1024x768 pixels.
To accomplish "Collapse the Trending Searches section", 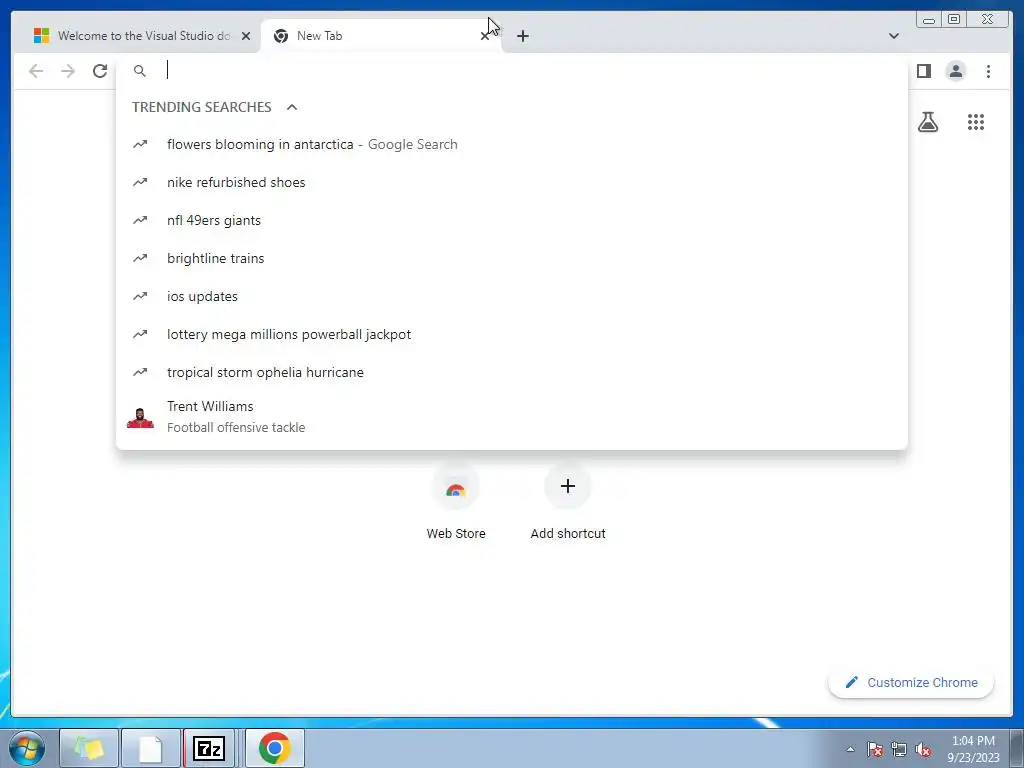I will (292, 107).
